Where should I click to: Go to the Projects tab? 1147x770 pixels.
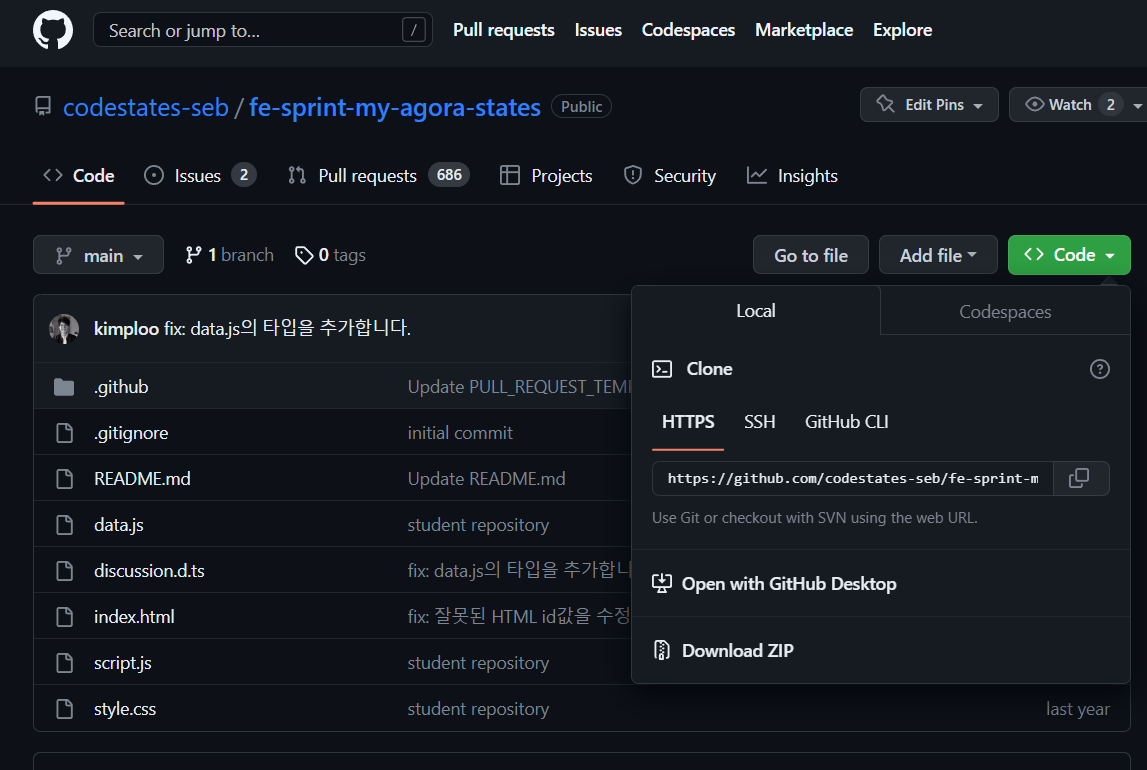546,175
